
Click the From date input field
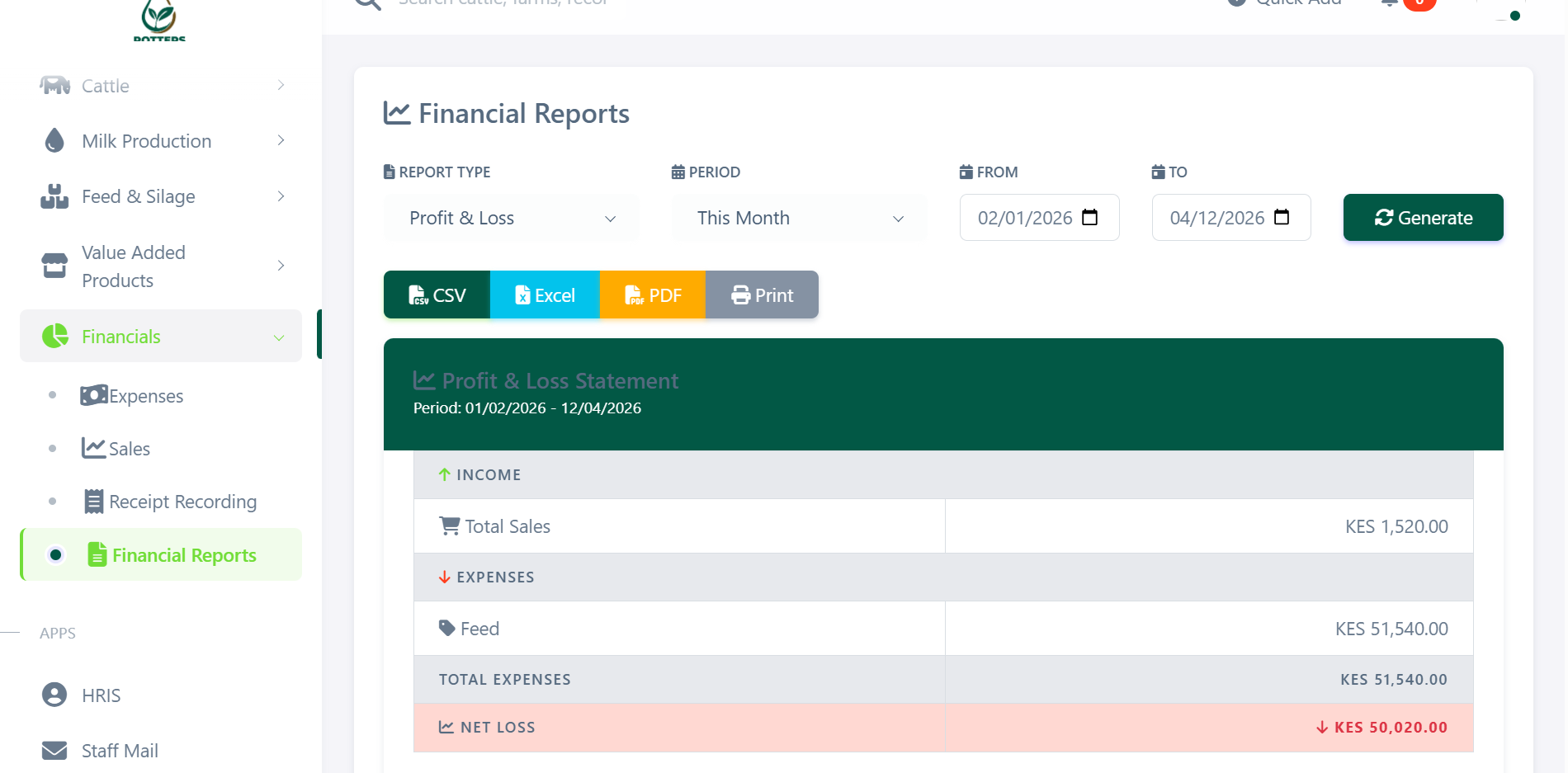(1023, 218)
